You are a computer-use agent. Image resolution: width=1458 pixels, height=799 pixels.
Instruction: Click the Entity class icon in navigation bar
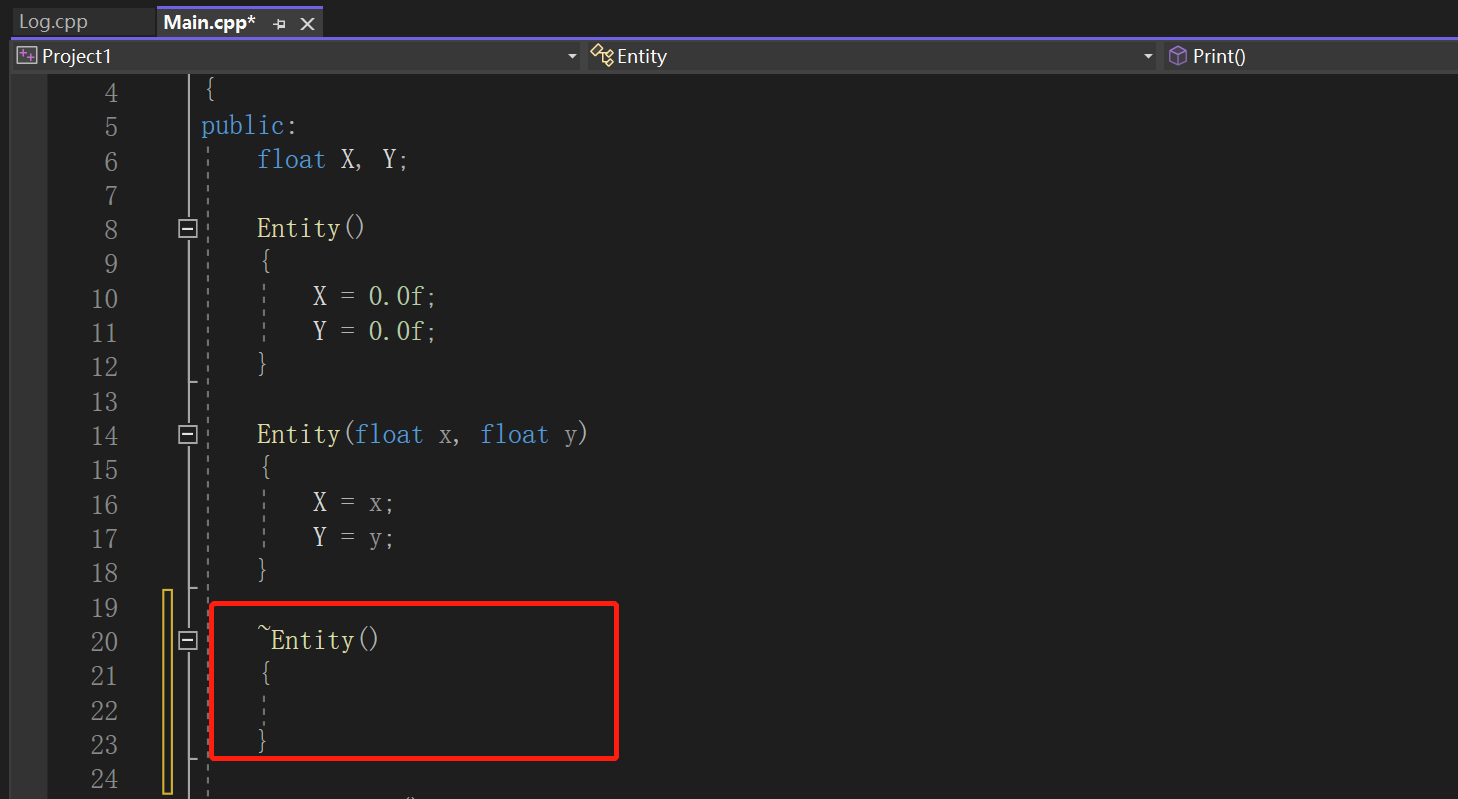click(x=601, y=55)
